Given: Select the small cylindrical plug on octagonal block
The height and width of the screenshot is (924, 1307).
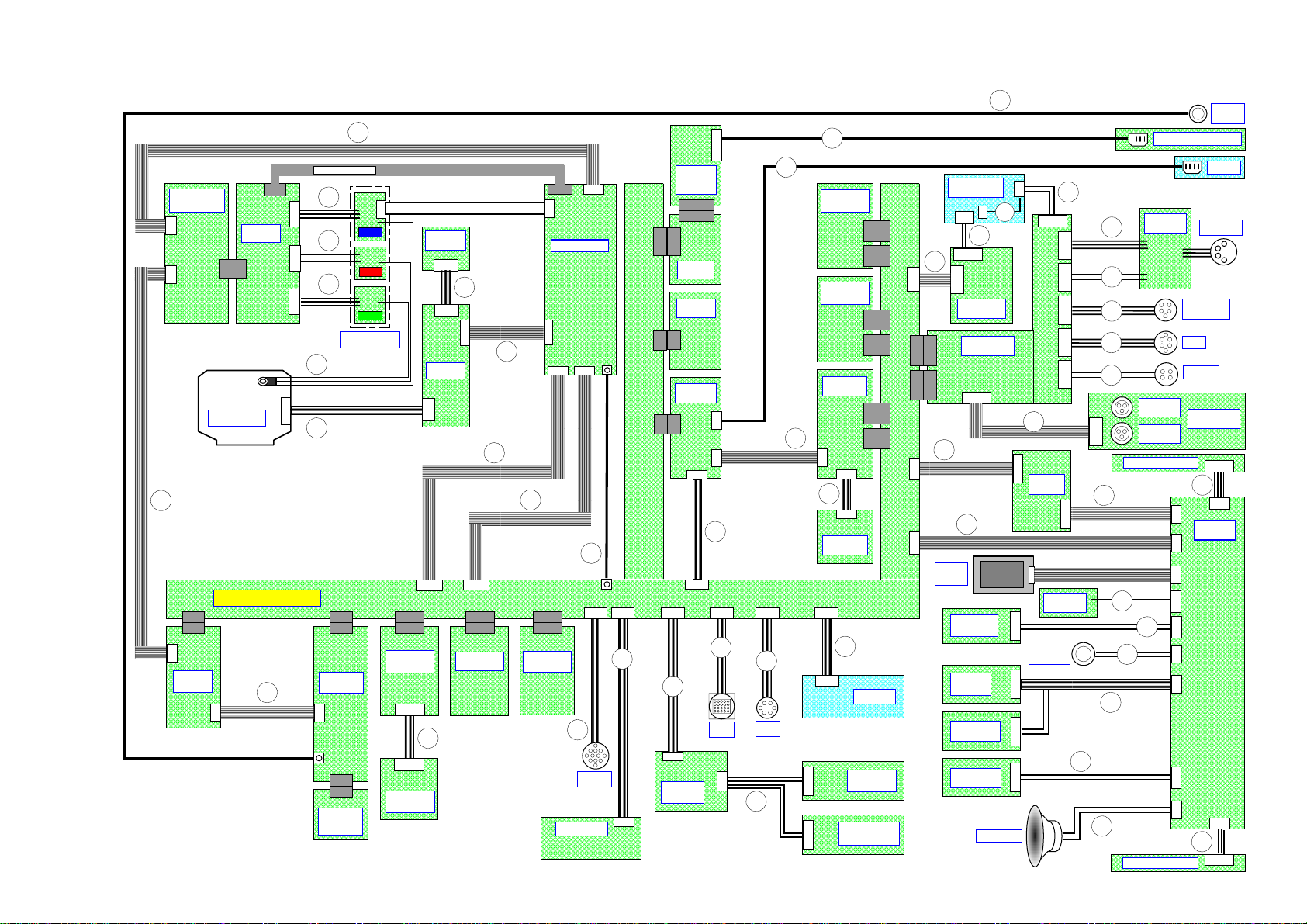Looking at the screenshot, I should click(268, 382).
